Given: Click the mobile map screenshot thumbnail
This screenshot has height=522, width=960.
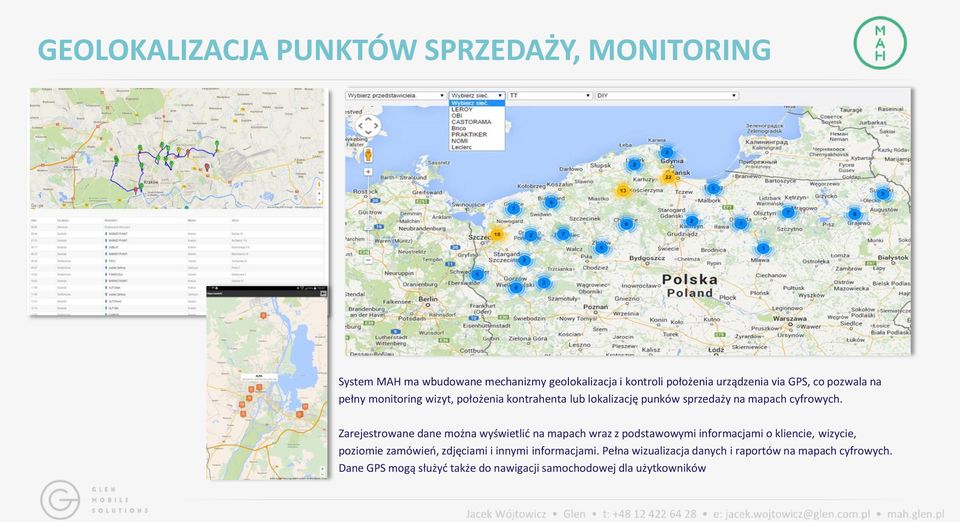Looking at the screenshot, I should tap(267, 382).
